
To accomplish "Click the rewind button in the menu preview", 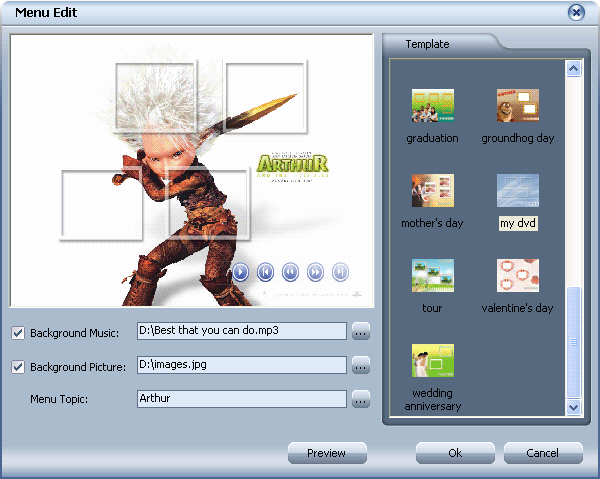I will point(290,272).
